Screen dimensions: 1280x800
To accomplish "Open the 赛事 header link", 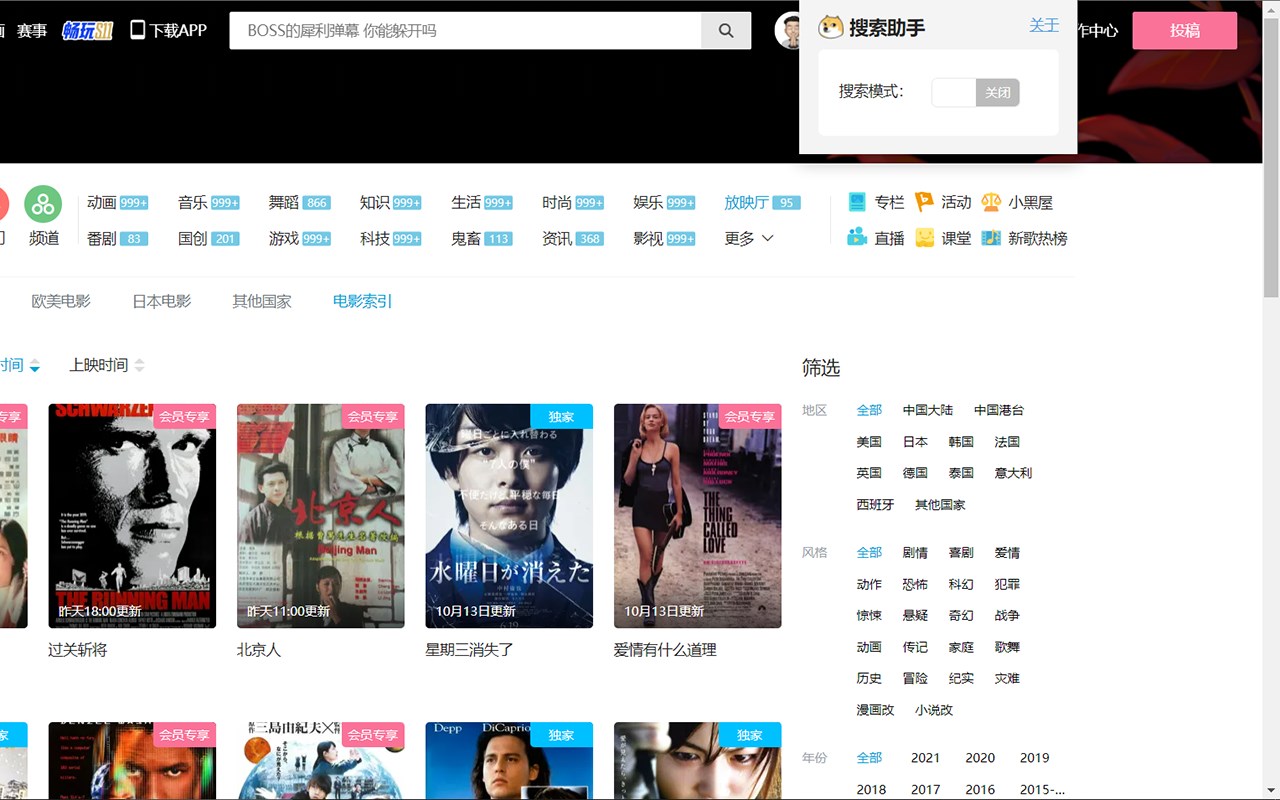I will click(x=32, y=31).
